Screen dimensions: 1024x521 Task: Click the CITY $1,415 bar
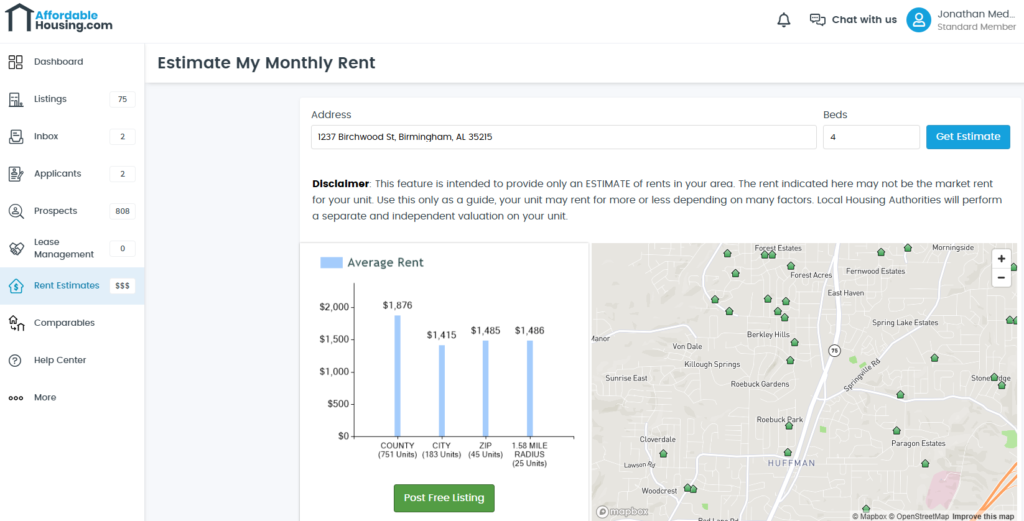[x=441, y=390]
